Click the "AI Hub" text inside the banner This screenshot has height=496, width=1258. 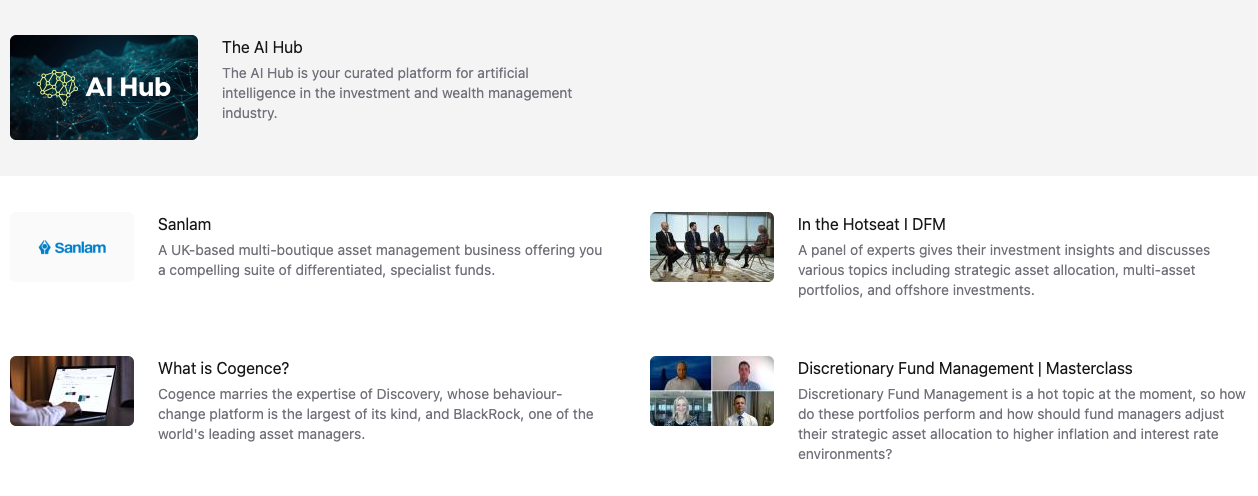tap(128, 87)
